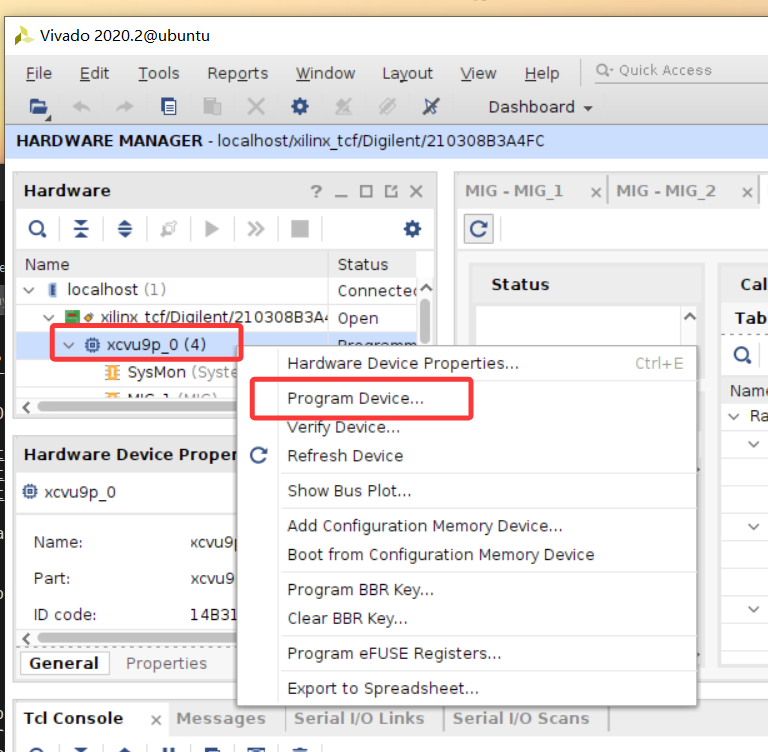Switch to Properties tab in device properties
The width and height of the screenshot is (768, 752).
167,663
